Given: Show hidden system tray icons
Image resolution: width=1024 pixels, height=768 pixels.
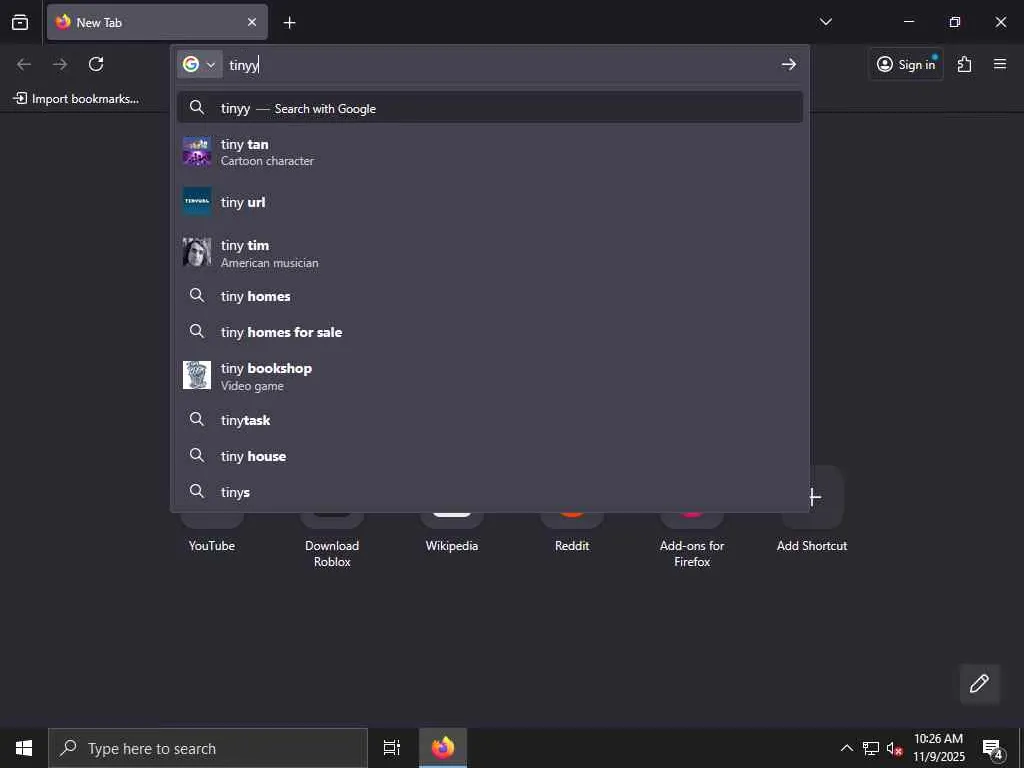Looking at the screenshot, I should 846,748.
